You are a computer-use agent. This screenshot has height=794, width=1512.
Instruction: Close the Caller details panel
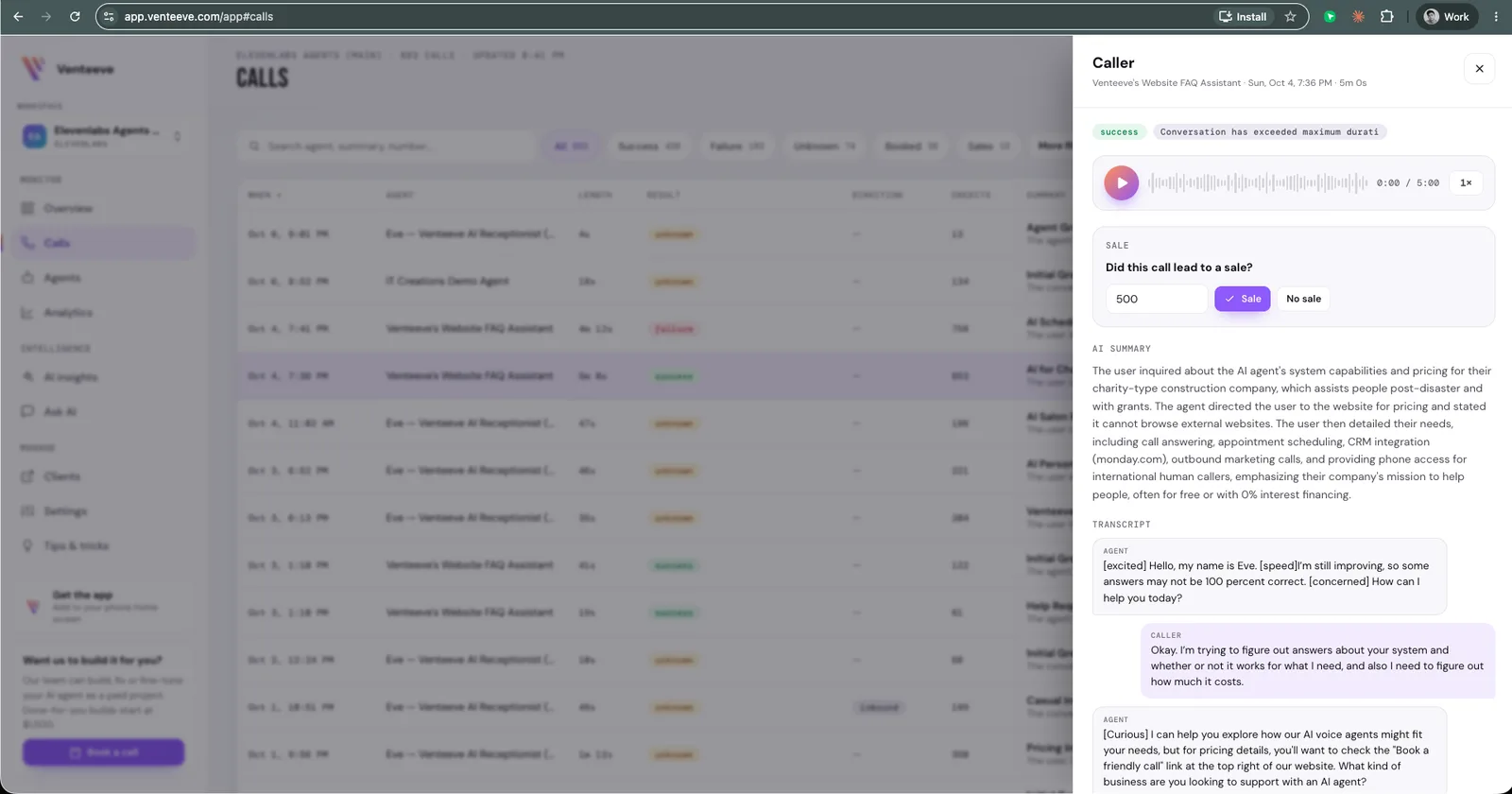(x=1479, y=69)
